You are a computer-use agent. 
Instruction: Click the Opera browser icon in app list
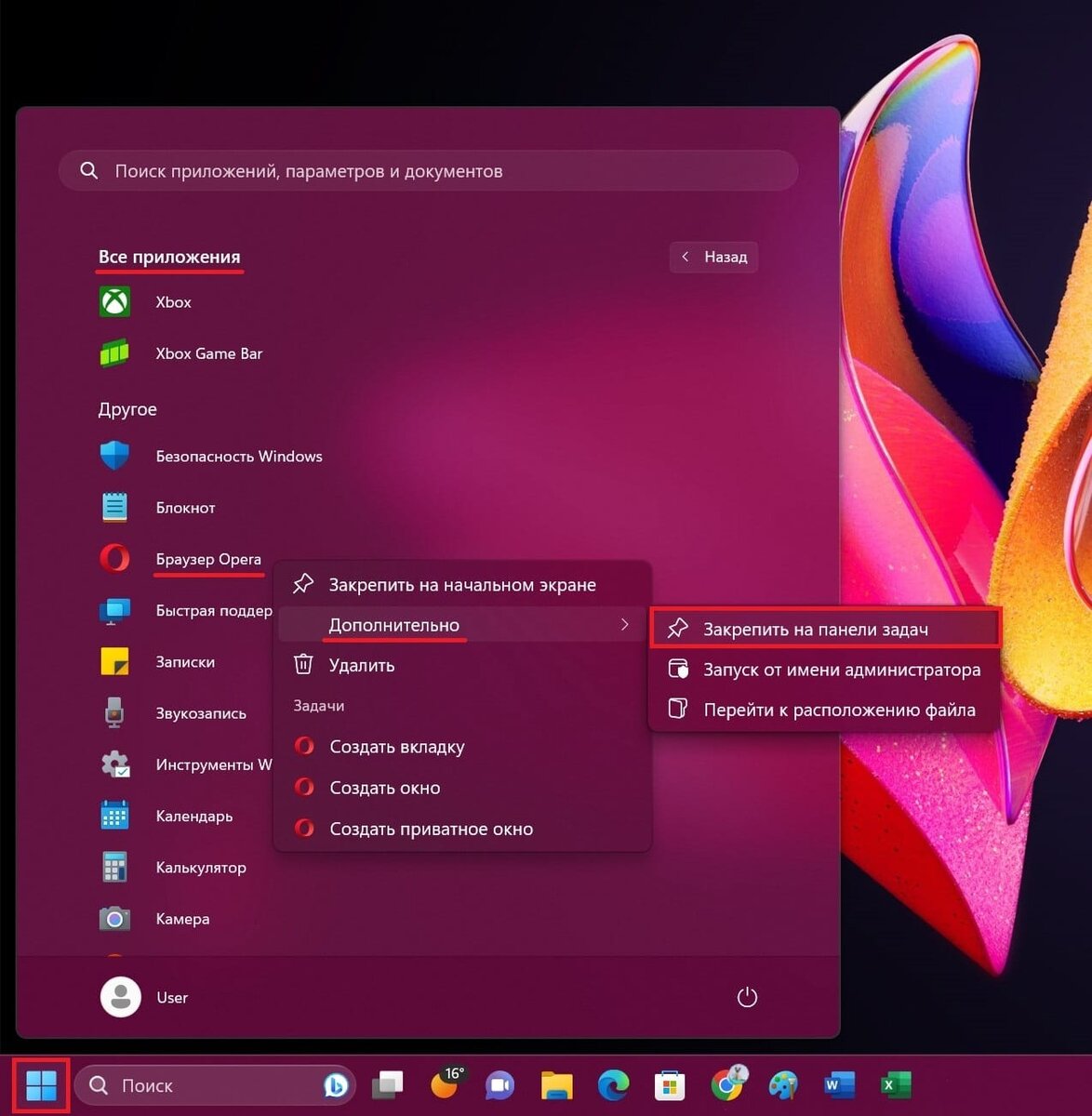click(114, 558)
